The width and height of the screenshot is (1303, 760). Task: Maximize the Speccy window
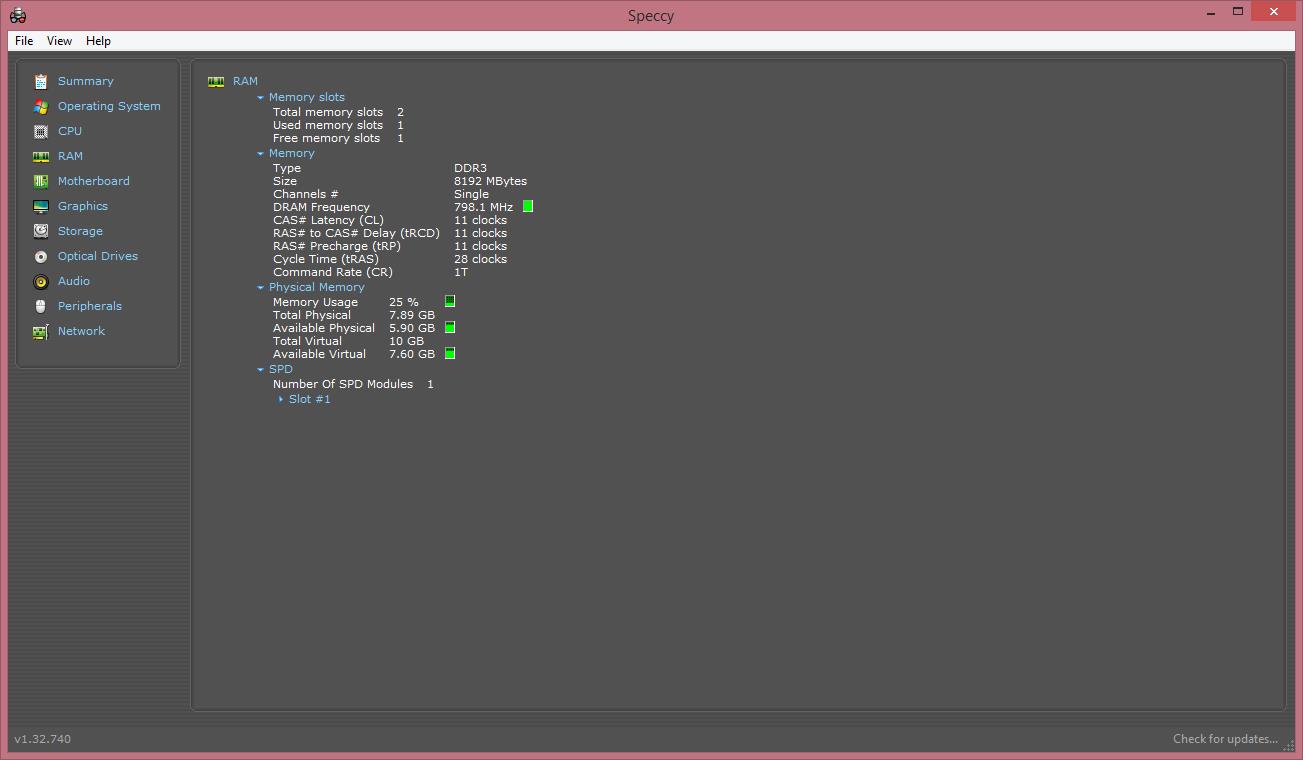point(1238,11)
